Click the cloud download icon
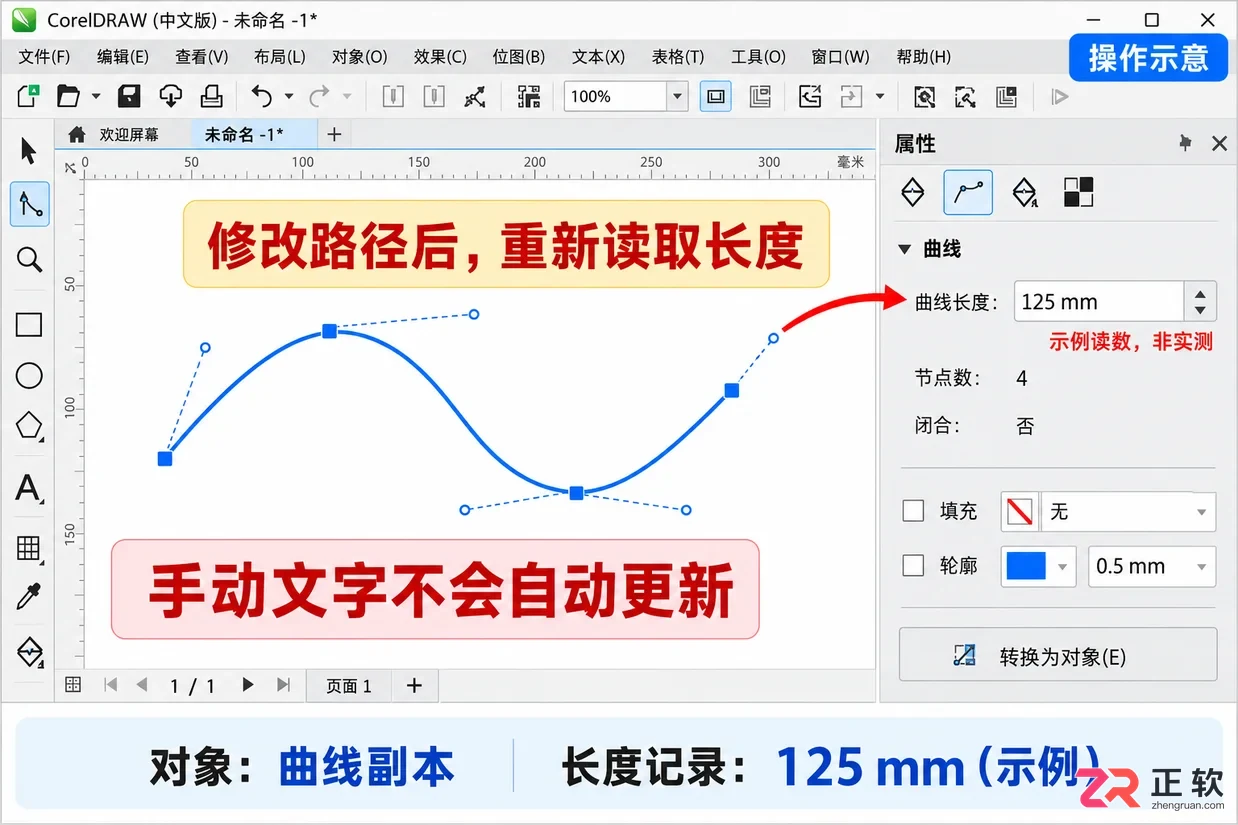The height and width of the screenshot is (825, 1238). coord(171,96)
